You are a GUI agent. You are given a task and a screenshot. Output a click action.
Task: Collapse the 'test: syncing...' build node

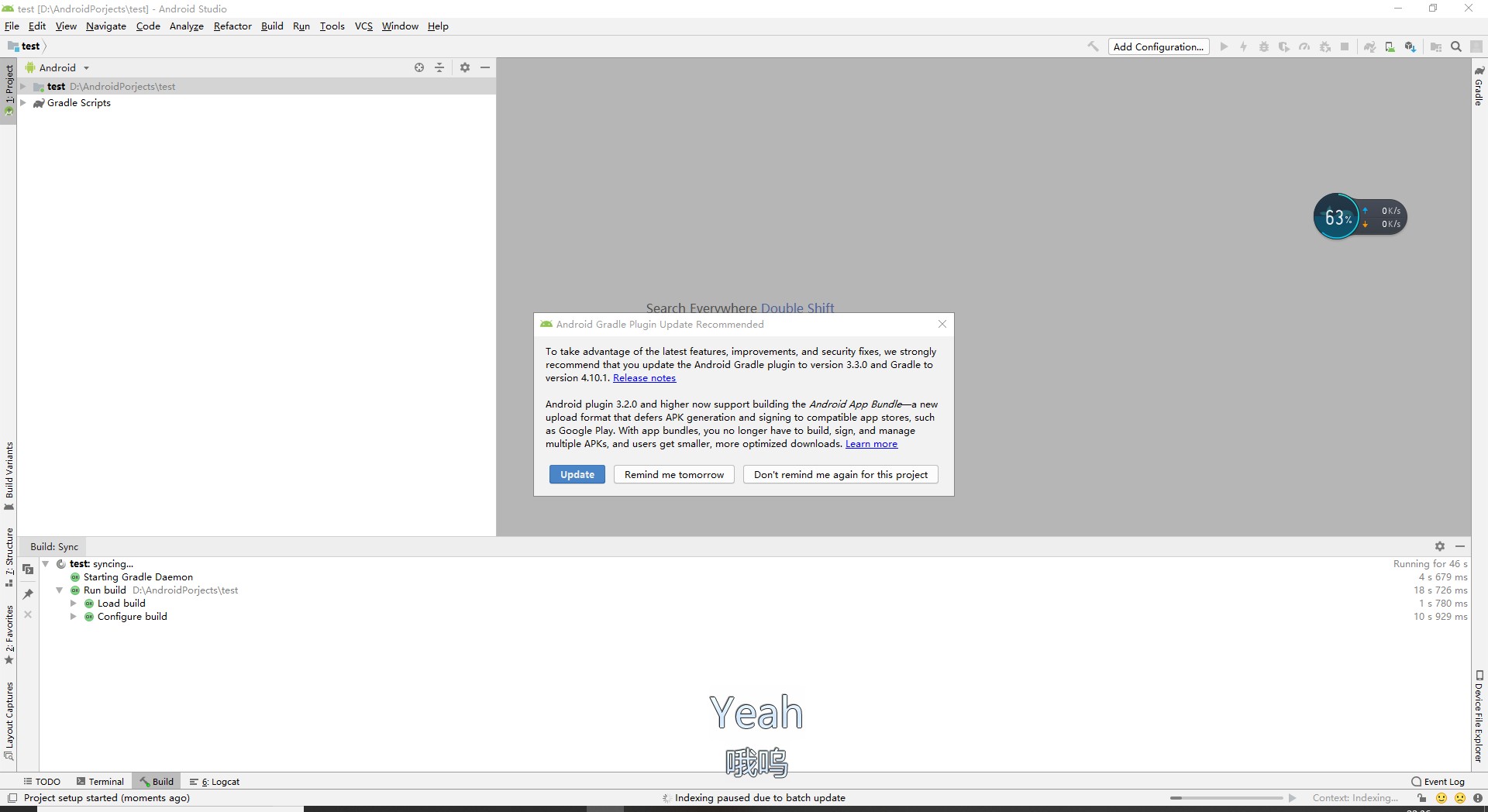pyautogui.click(x=46, y=564)
